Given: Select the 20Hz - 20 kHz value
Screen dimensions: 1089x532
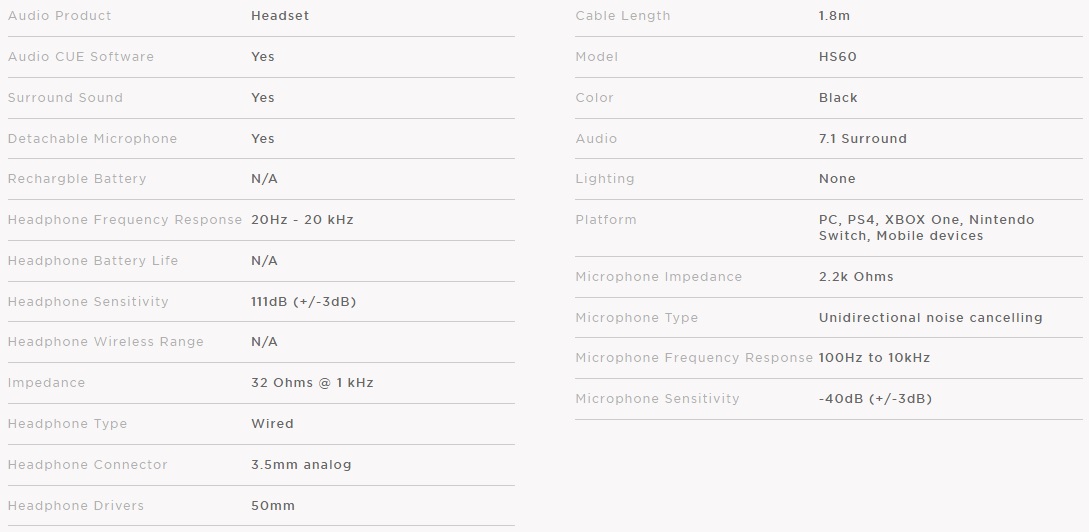Looking at the screenshot, I should [302, 220].
